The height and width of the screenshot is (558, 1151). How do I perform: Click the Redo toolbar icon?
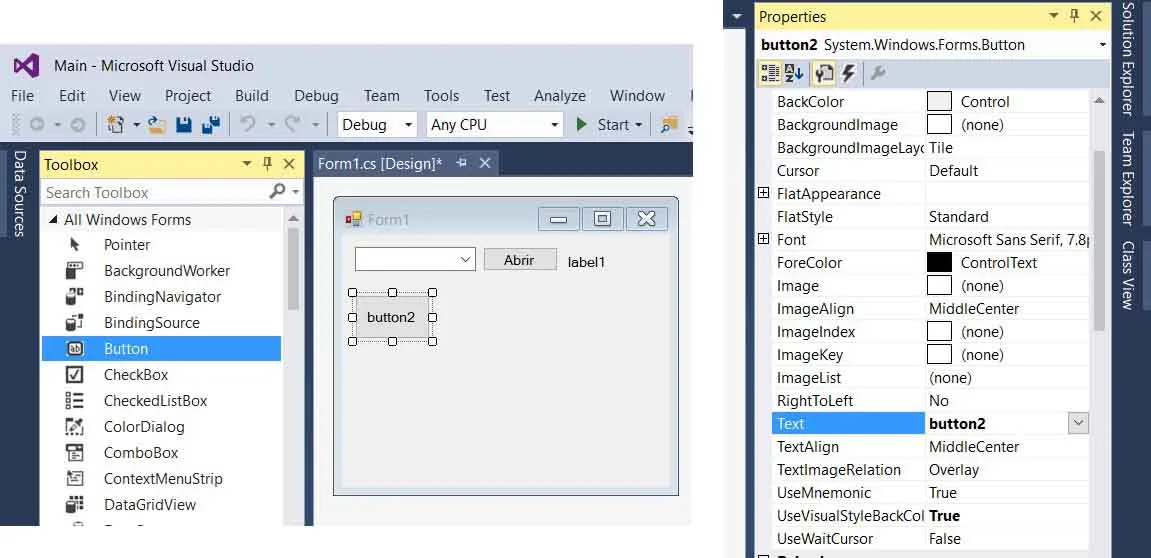point(292,125)
